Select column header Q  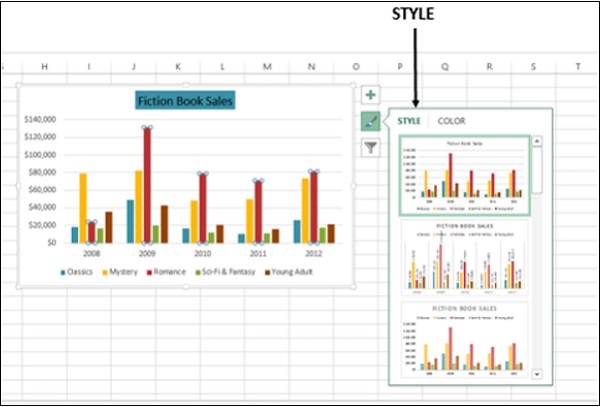pyautogui.click(x=444, y=66)
